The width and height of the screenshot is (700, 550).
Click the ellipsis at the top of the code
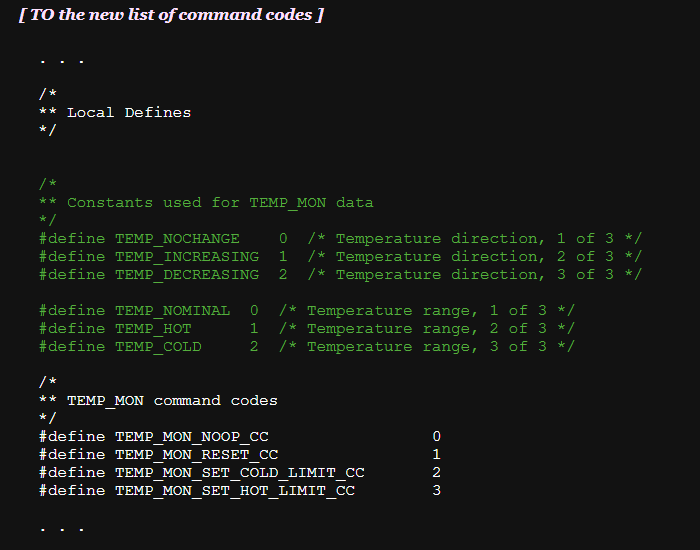click(62, 59)
